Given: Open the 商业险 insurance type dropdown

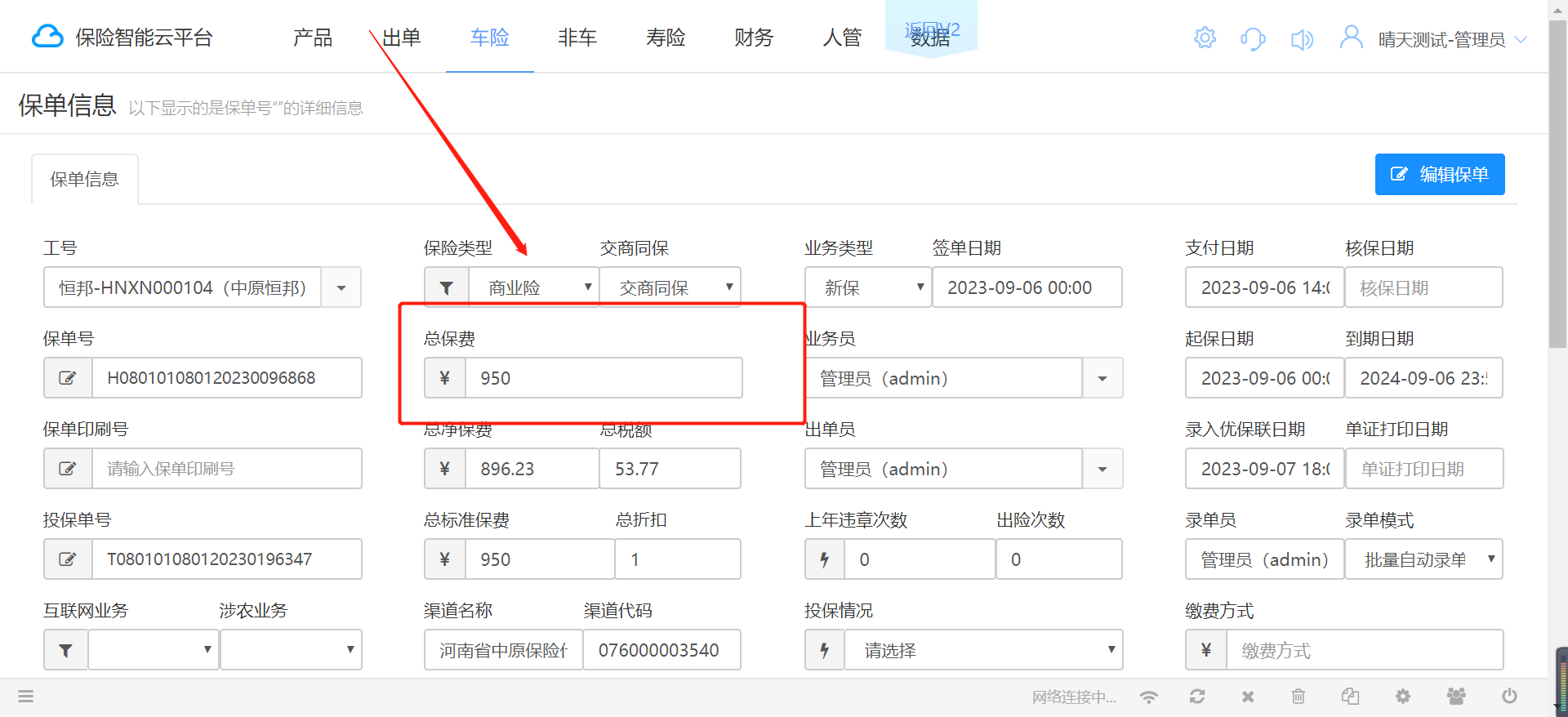Looking at the screenshot, I should coord(534,287).
